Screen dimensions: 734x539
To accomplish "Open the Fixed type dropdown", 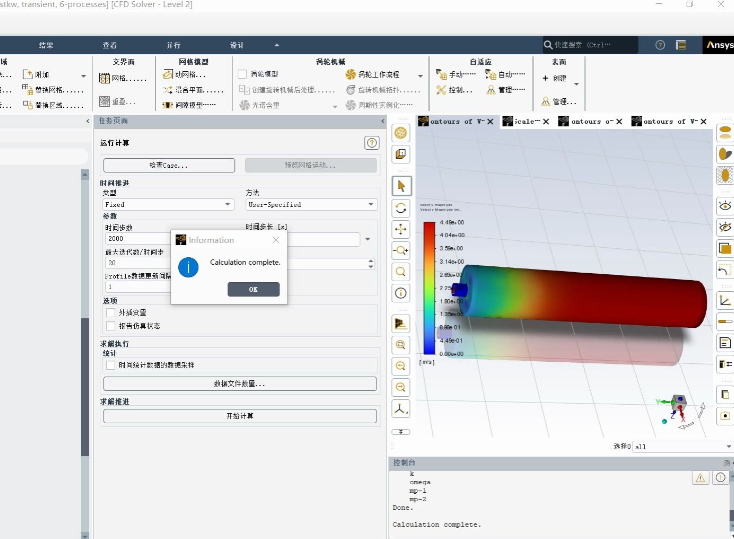I will point(168,205).
